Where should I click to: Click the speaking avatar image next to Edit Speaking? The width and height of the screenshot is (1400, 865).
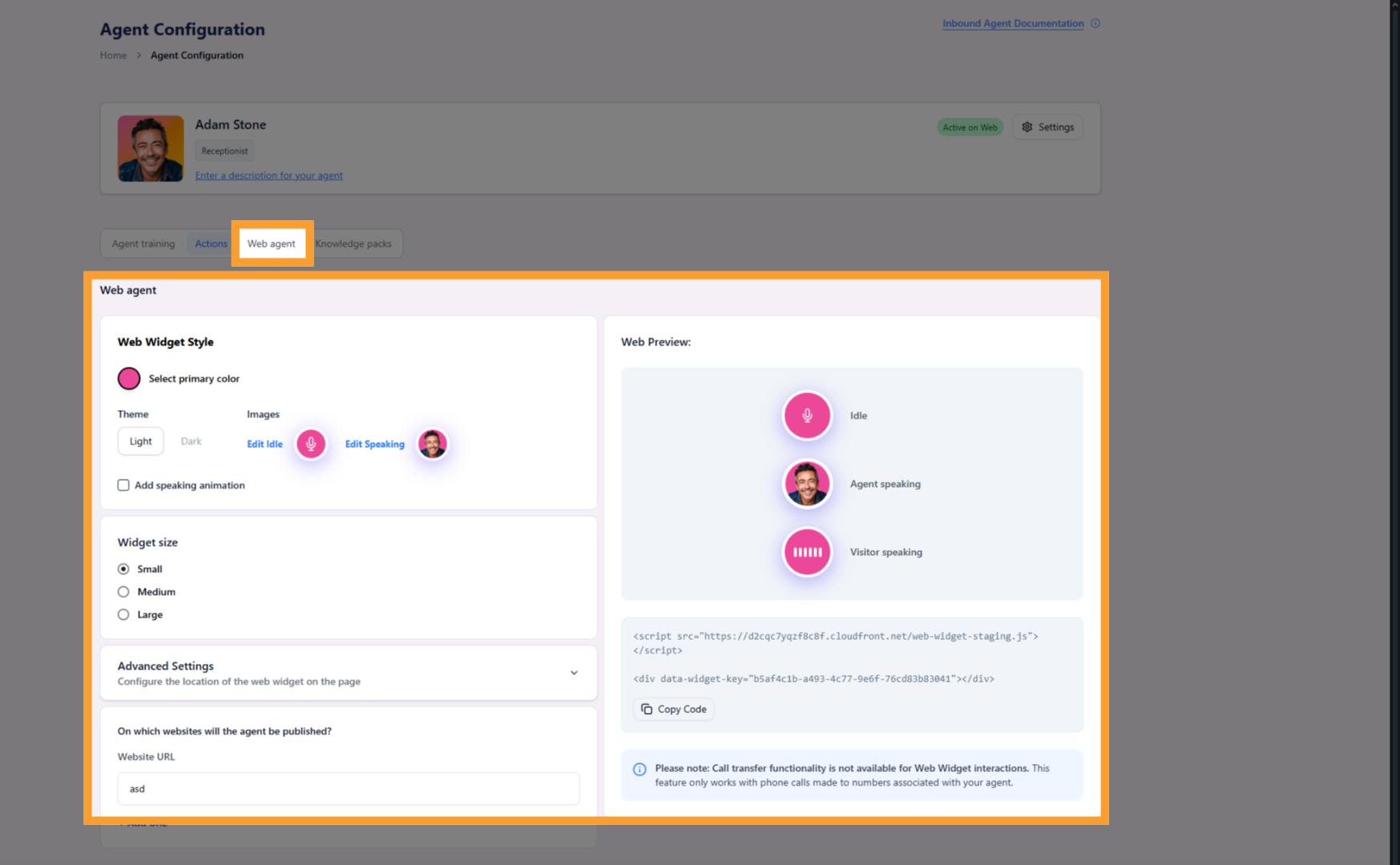pyautogui.click(x=433, y=444)
